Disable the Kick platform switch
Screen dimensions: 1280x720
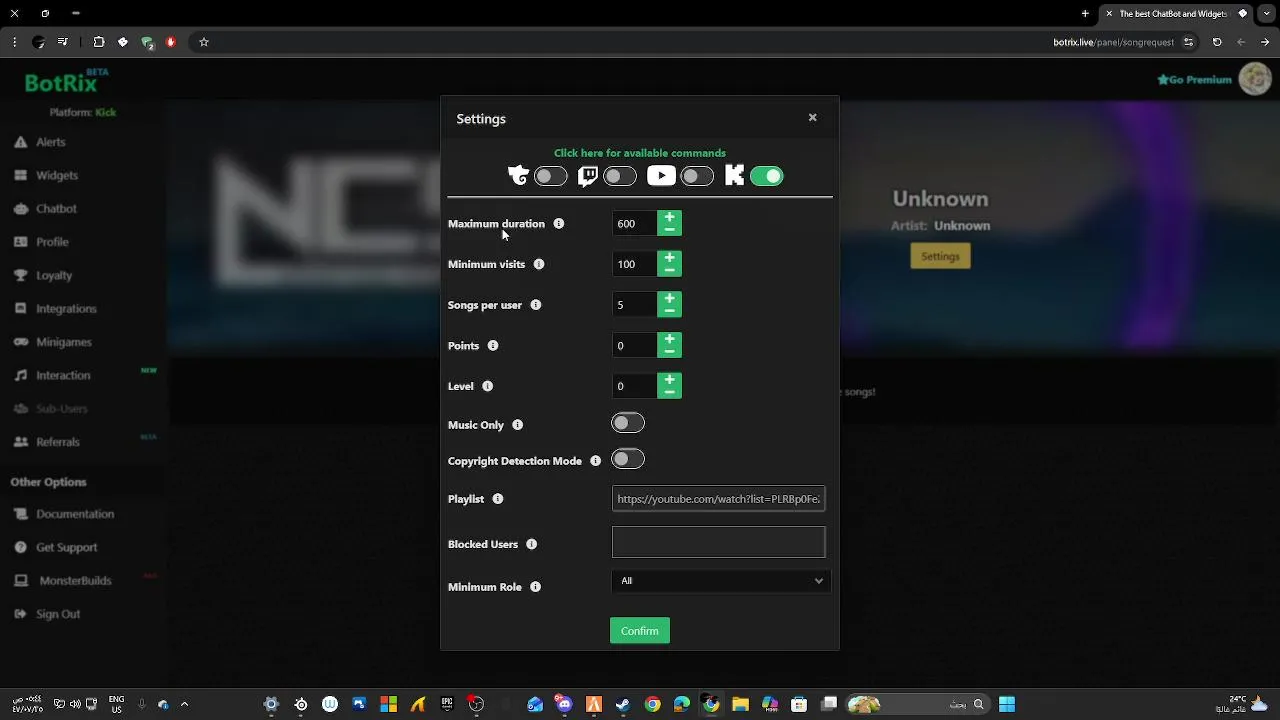coord(767,177)
